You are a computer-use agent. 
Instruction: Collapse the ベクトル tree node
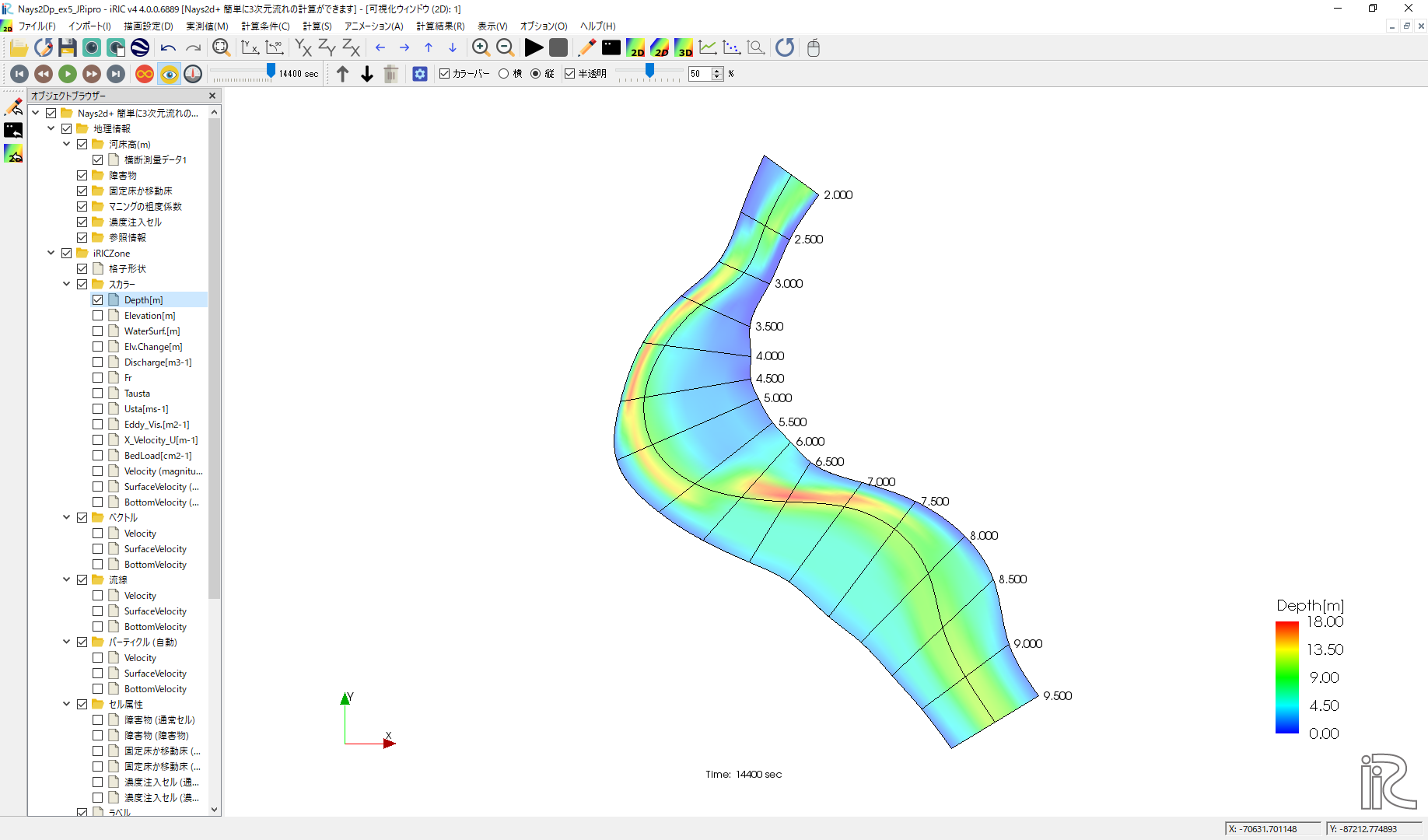click(67, 517)
